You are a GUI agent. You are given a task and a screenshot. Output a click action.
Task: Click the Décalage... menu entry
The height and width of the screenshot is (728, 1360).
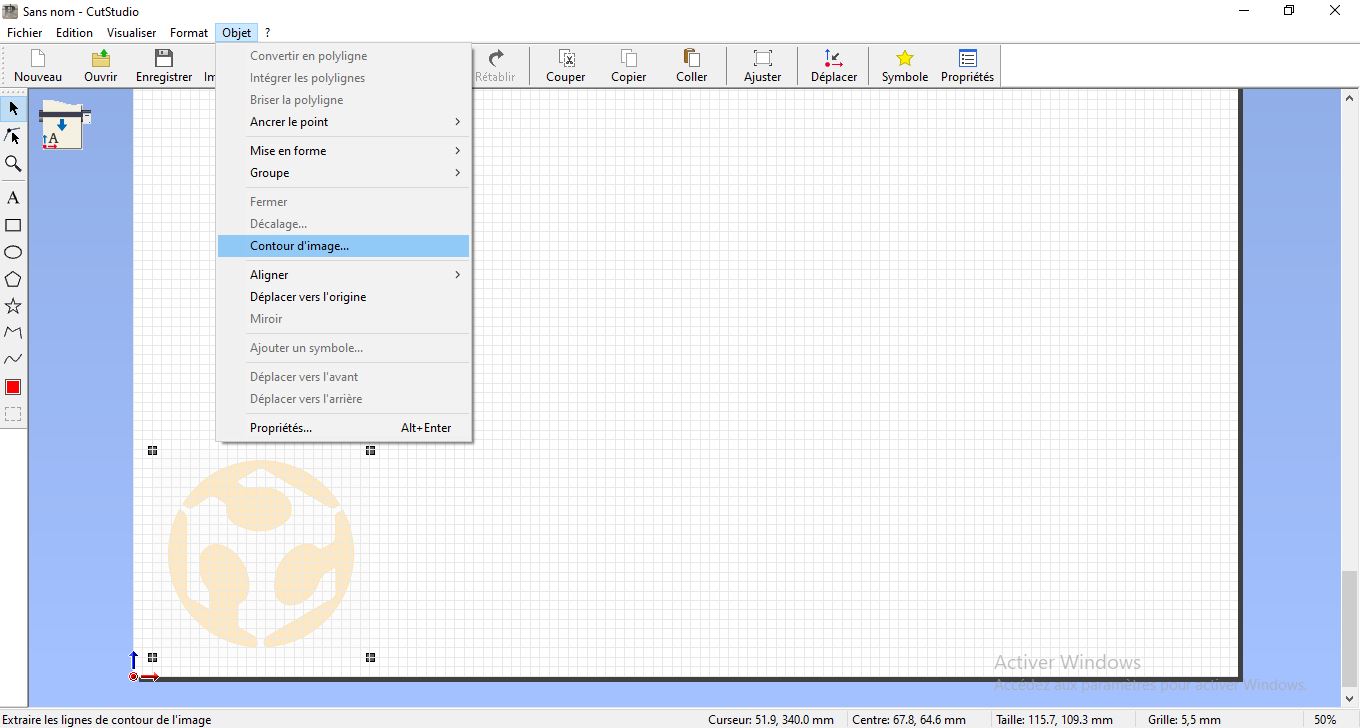tap(343, 224)
